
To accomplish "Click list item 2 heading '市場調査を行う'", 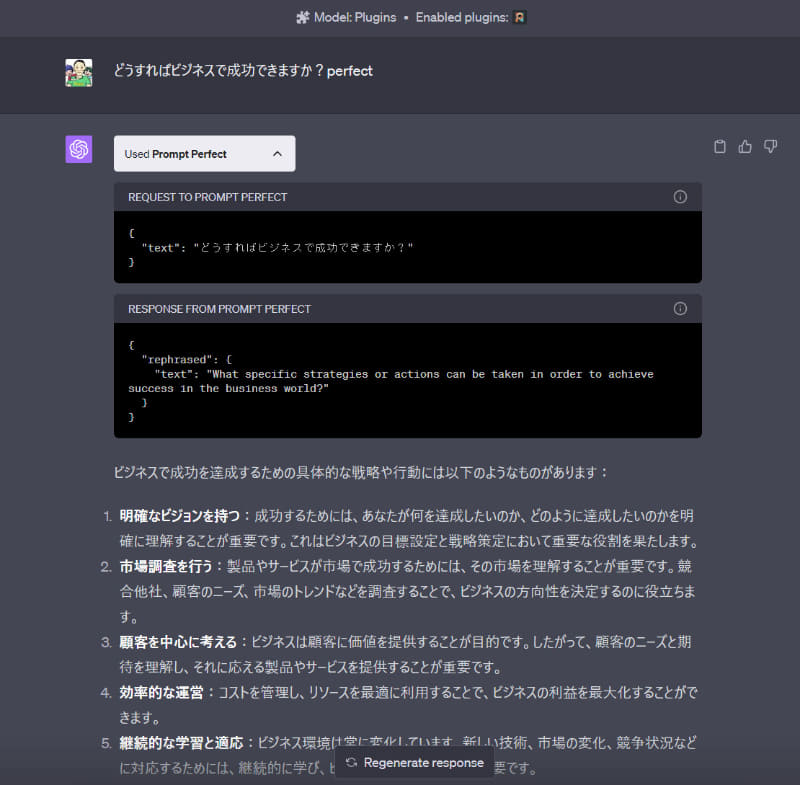I will click(x=166, y=567).
